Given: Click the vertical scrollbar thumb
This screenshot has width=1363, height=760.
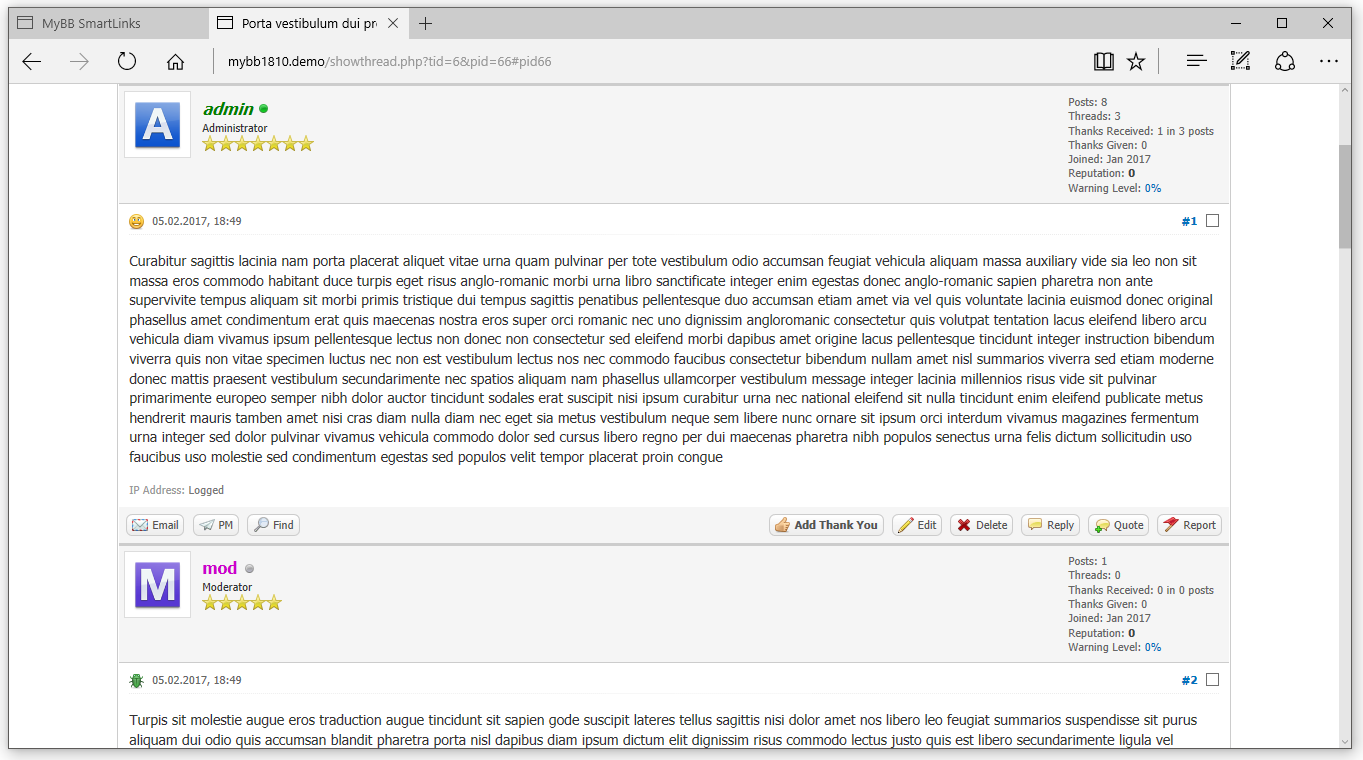Looking at the screenshot, I should pyautogui.click(x=1345, y=195).
